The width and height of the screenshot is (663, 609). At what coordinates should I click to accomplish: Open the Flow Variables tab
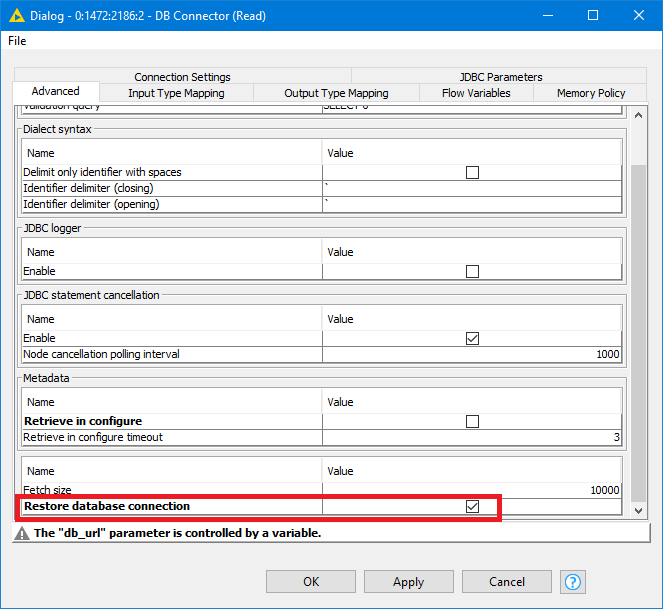[x=476, y=93]
